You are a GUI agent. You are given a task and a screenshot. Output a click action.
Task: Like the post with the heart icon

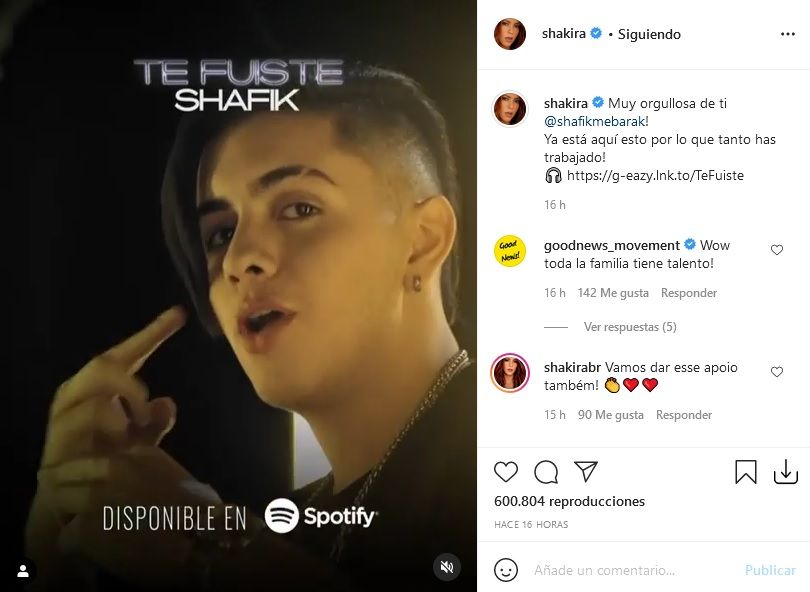506,472
